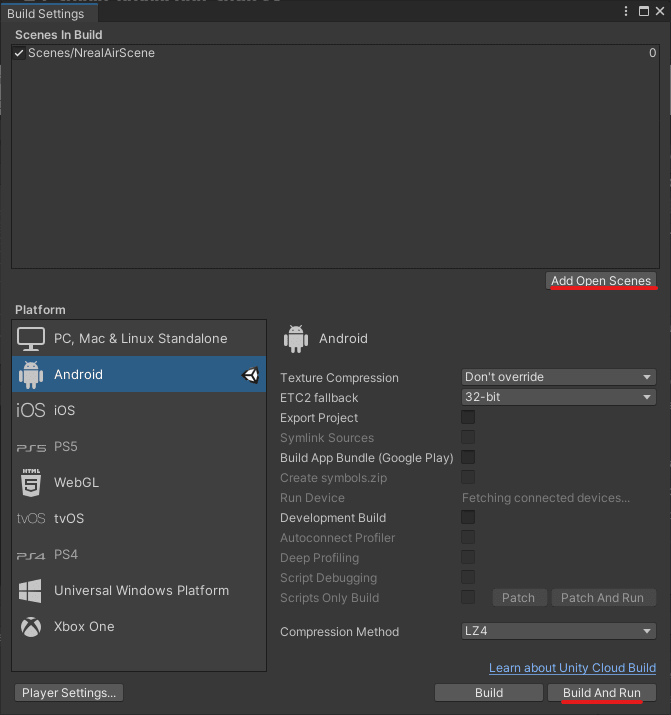
Task: Click Android label in settings header
Action: tap(343, 339)
